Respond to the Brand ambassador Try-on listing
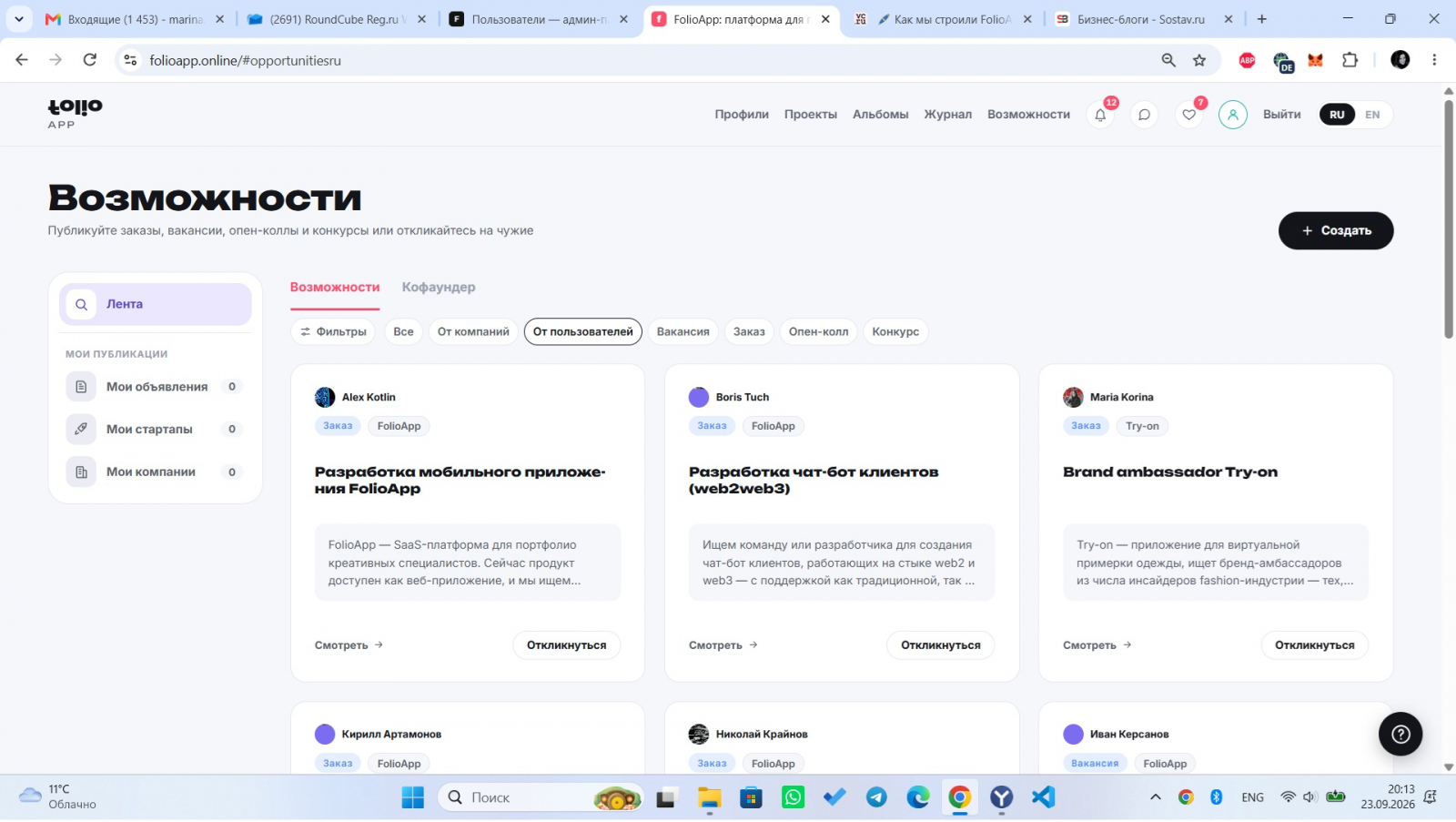The height and width of the screenshot is (822, 1456). tap(1315, 645)
